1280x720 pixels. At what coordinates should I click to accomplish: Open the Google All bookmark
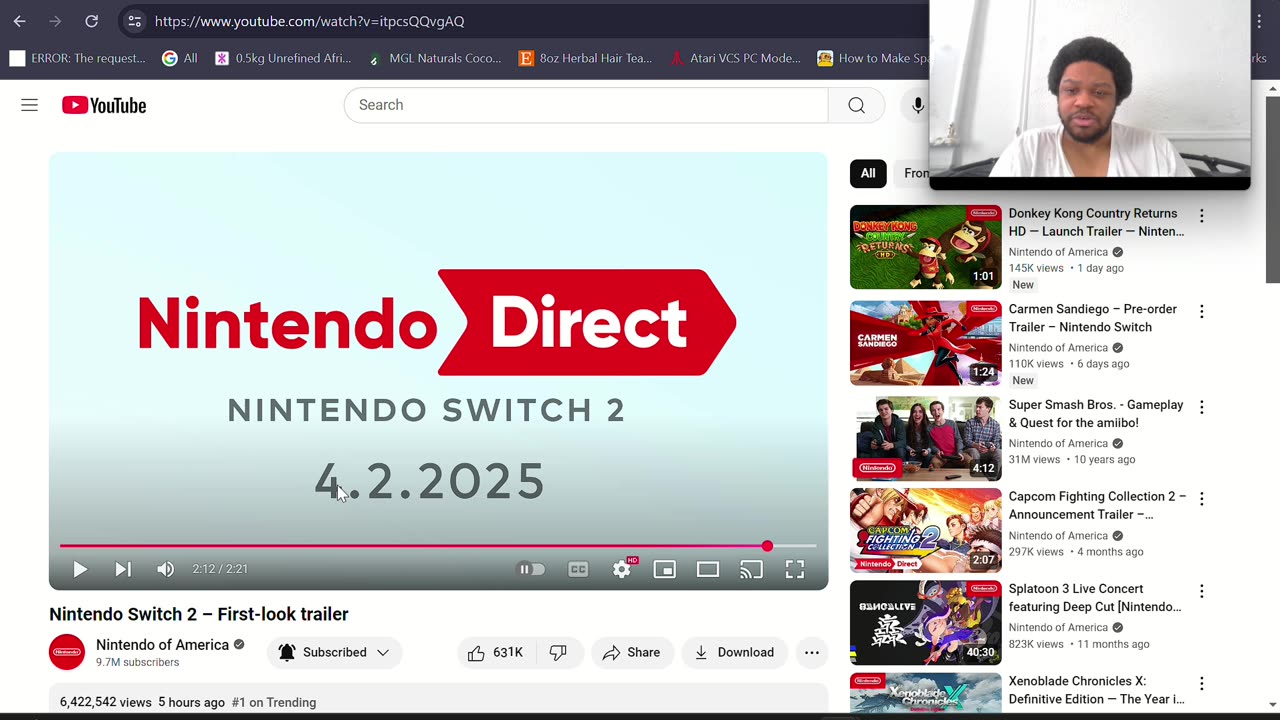[180, 58]
